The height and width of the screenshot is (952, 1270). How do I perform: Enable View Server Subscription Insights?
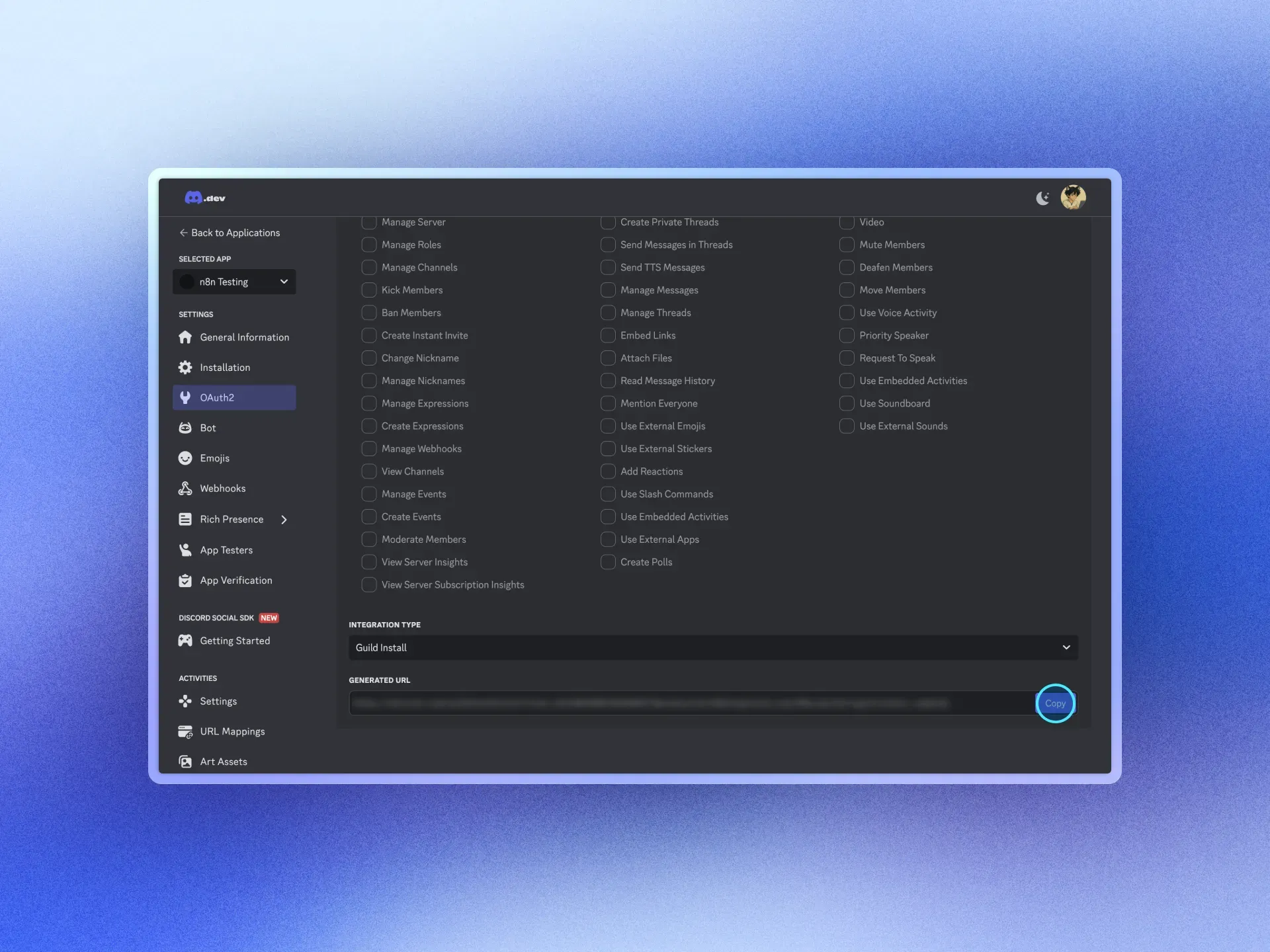tap(369, 584)
